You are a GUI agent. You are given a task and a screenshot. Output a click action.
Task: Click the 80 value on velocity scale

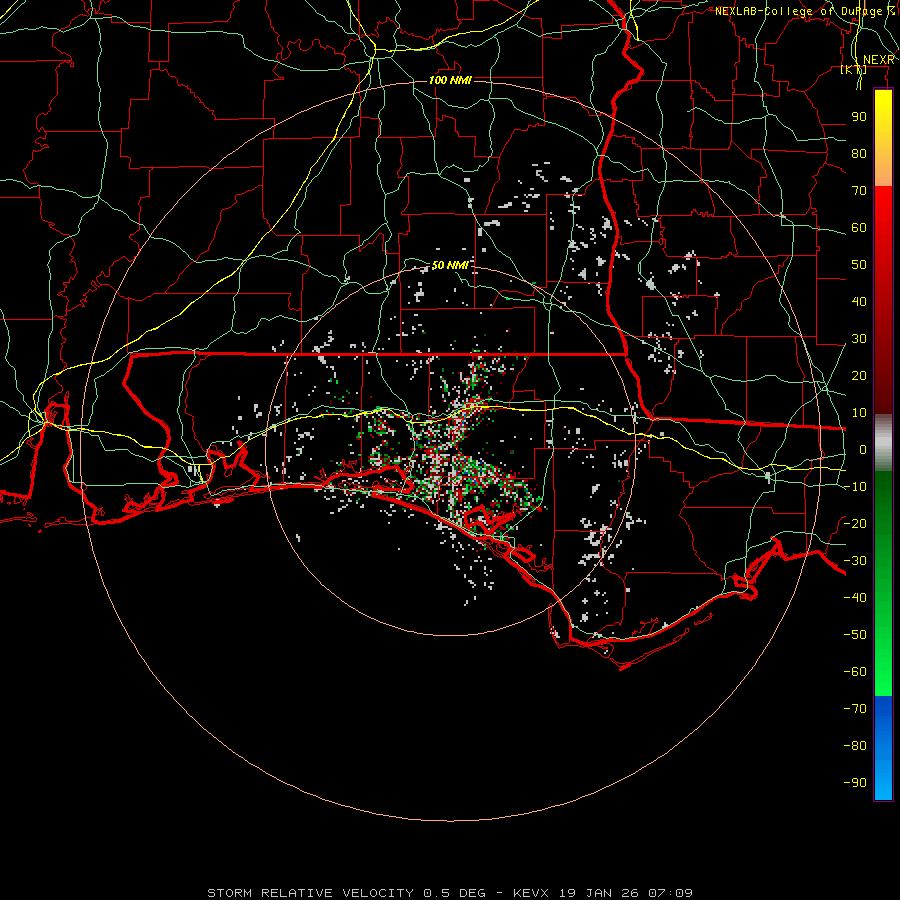[859, 154]
